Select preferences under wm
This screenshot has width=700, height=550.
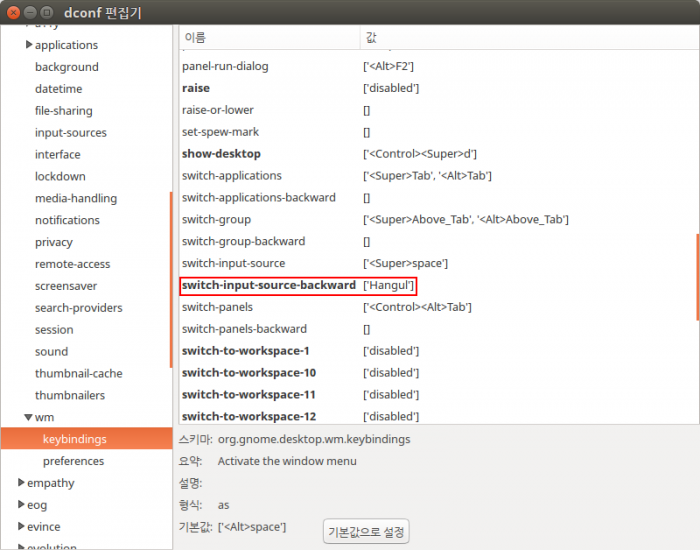point(74,461)
